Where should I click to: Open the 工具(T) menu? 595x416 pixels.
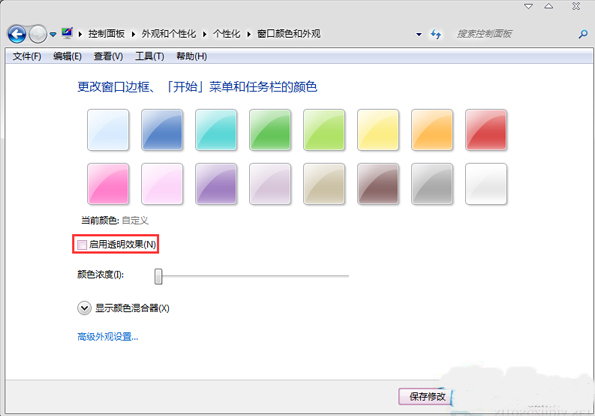150,57
